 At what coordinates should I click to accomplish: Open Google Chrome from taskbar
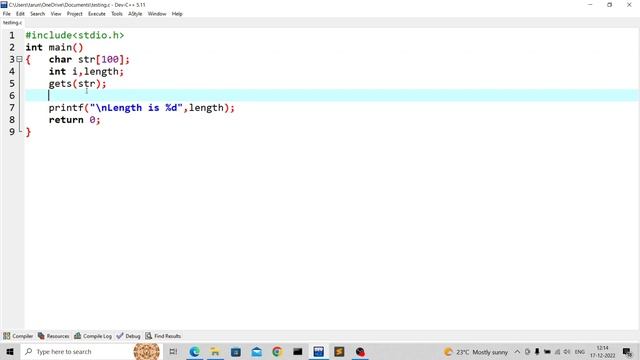coord(277,351)
